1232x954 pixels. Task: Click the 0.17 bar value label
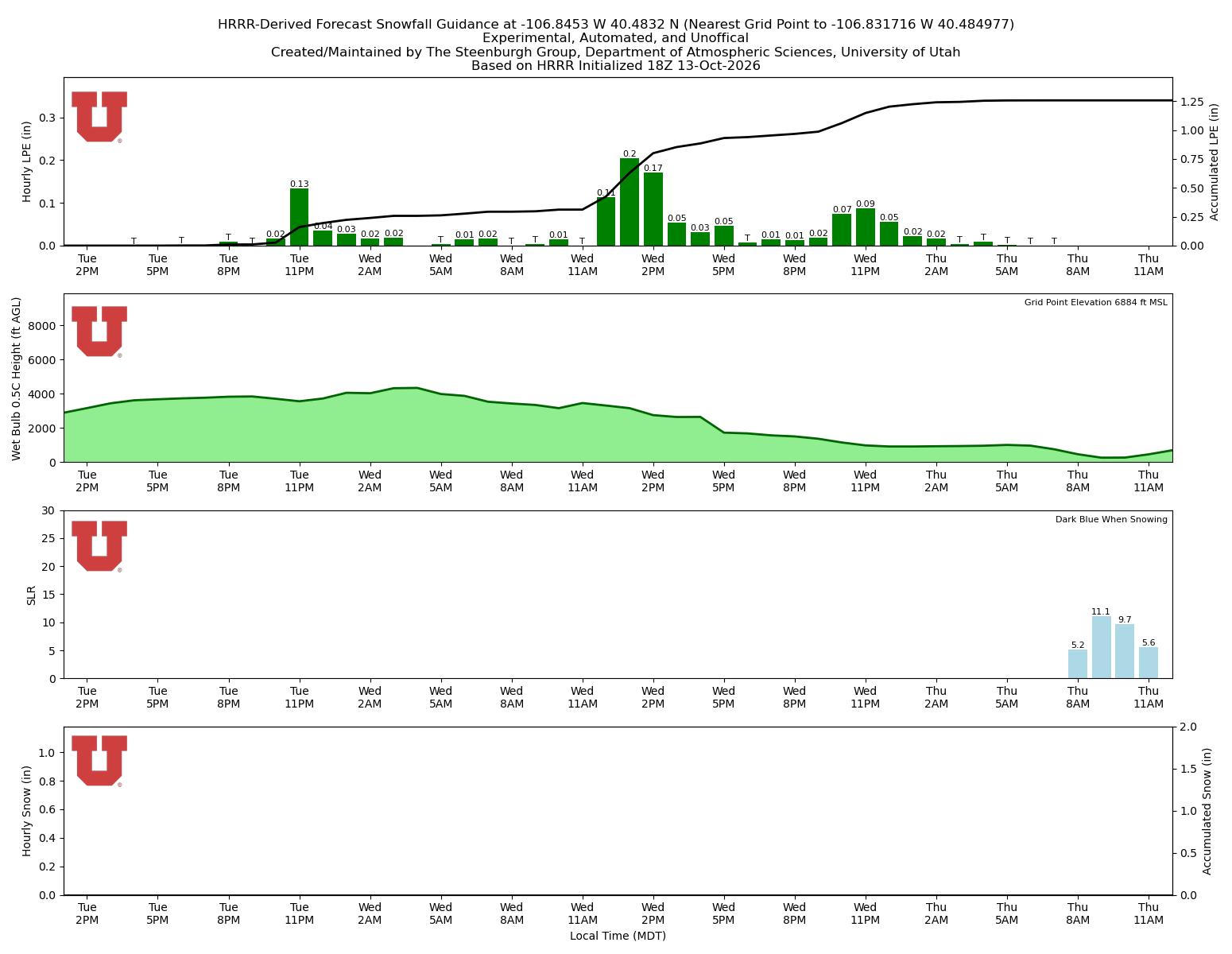[653, 168]
